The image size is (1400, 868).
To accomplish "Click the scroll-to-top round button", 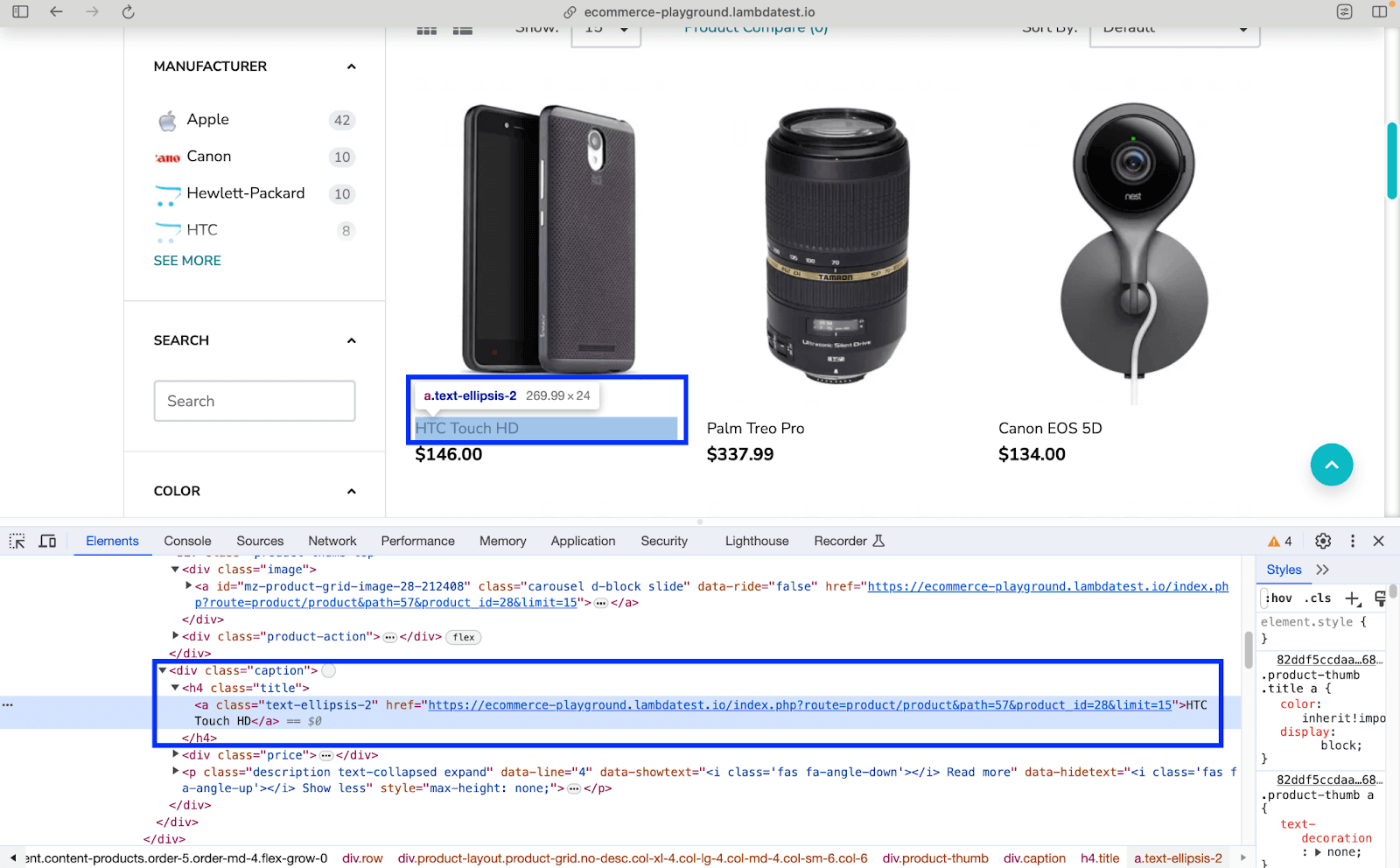I will (1331, 465).
